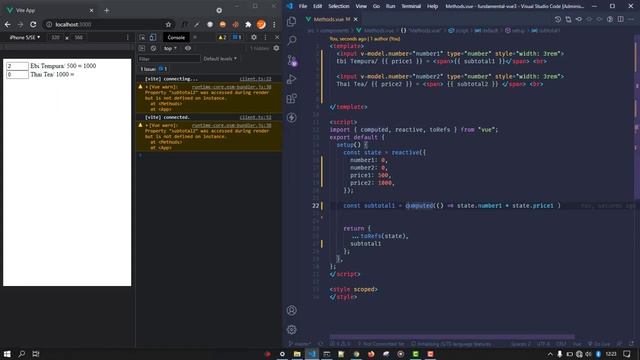The width and height of the screenshot is (640, 360).
Task: Open the Chrome profile avatar
Action: (261, 24)
